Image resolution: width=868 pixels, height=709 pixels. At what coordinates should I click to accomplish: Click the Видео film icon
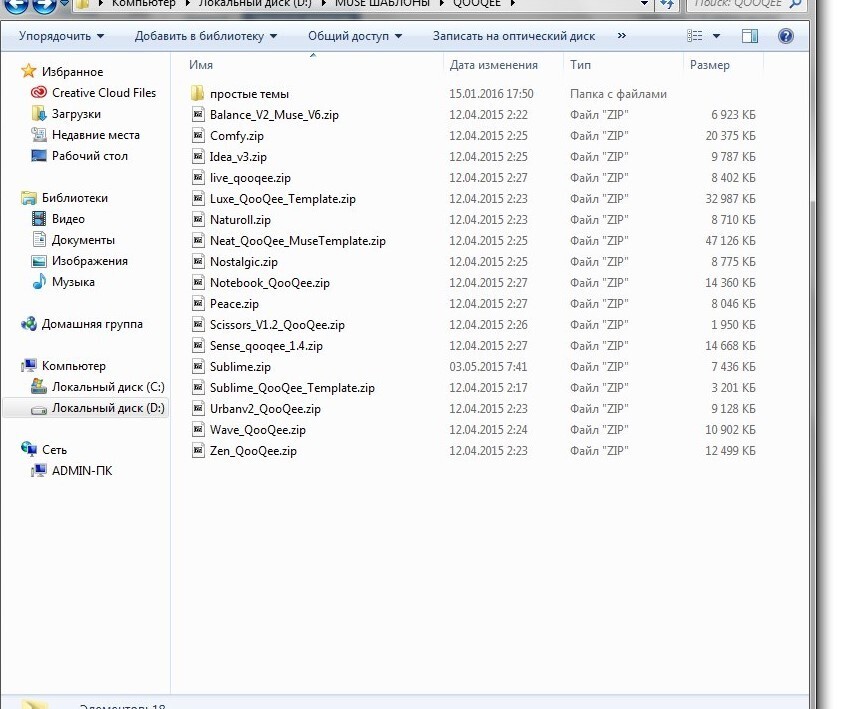pos(39,219)
